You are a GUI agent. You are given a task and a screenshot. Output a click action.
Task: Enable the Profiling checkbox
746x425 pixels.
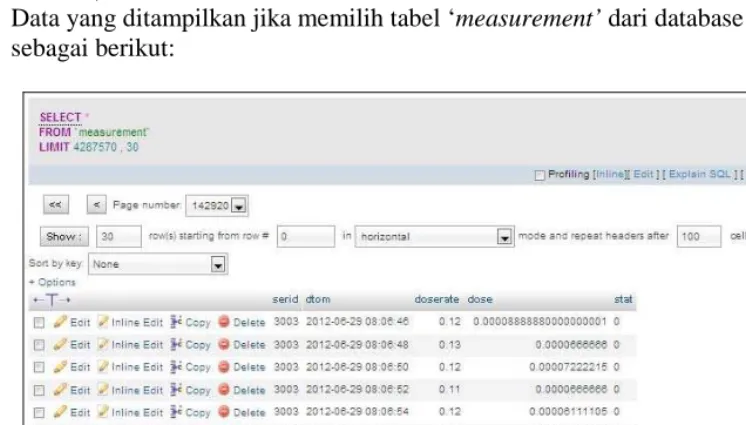coord(540,176)
